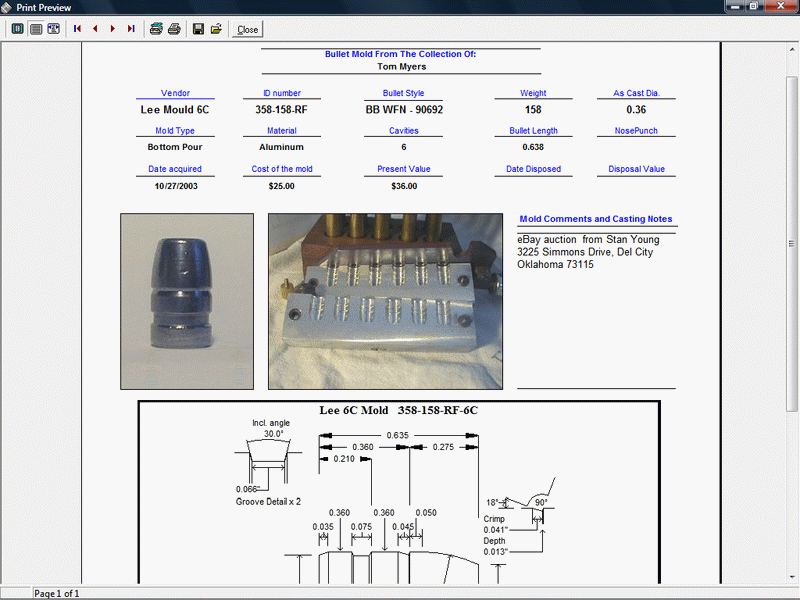The image size is (800, 600).
Task: Click the 'Material' field label
Action: [x=282, y=131]
